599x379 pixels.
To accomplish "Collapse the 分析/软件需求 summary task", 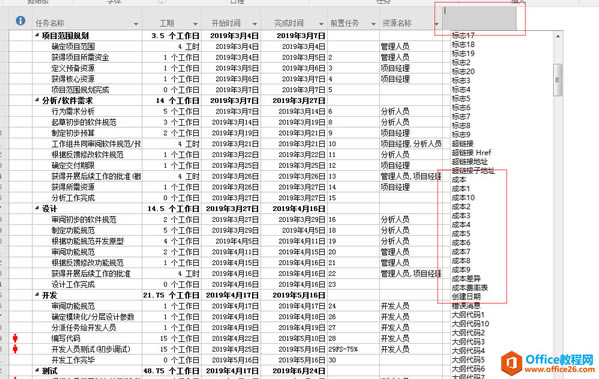I will [37, 100].
